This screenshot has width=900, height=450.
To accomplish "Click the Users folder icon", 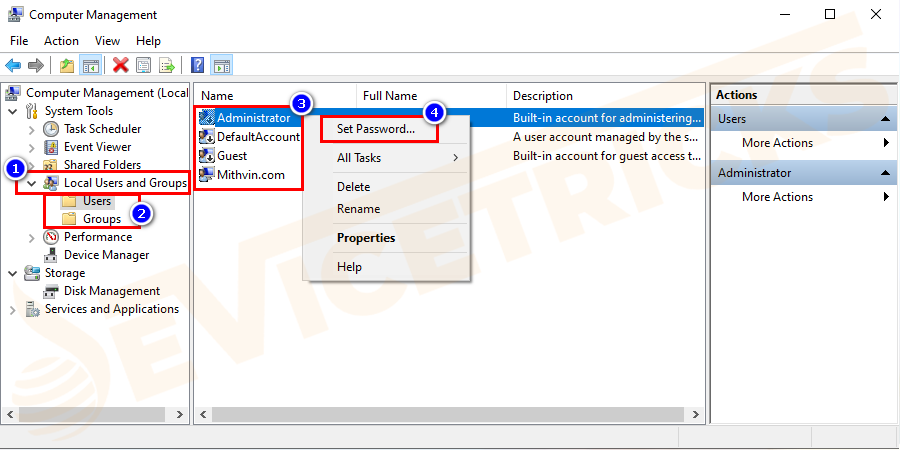I will [x=69, y=201].
